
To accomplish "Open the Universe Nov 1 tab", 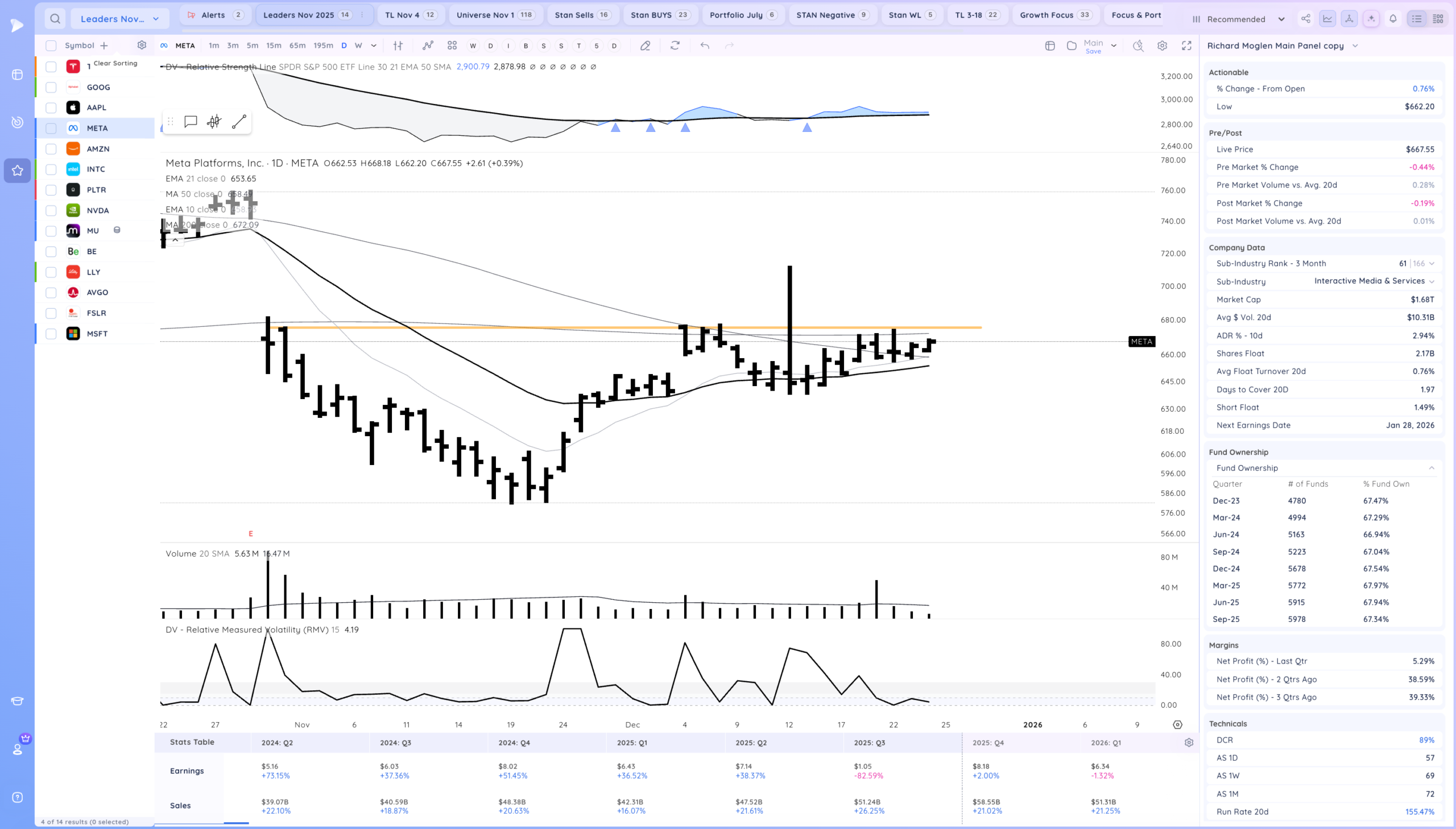I will 495,15.
